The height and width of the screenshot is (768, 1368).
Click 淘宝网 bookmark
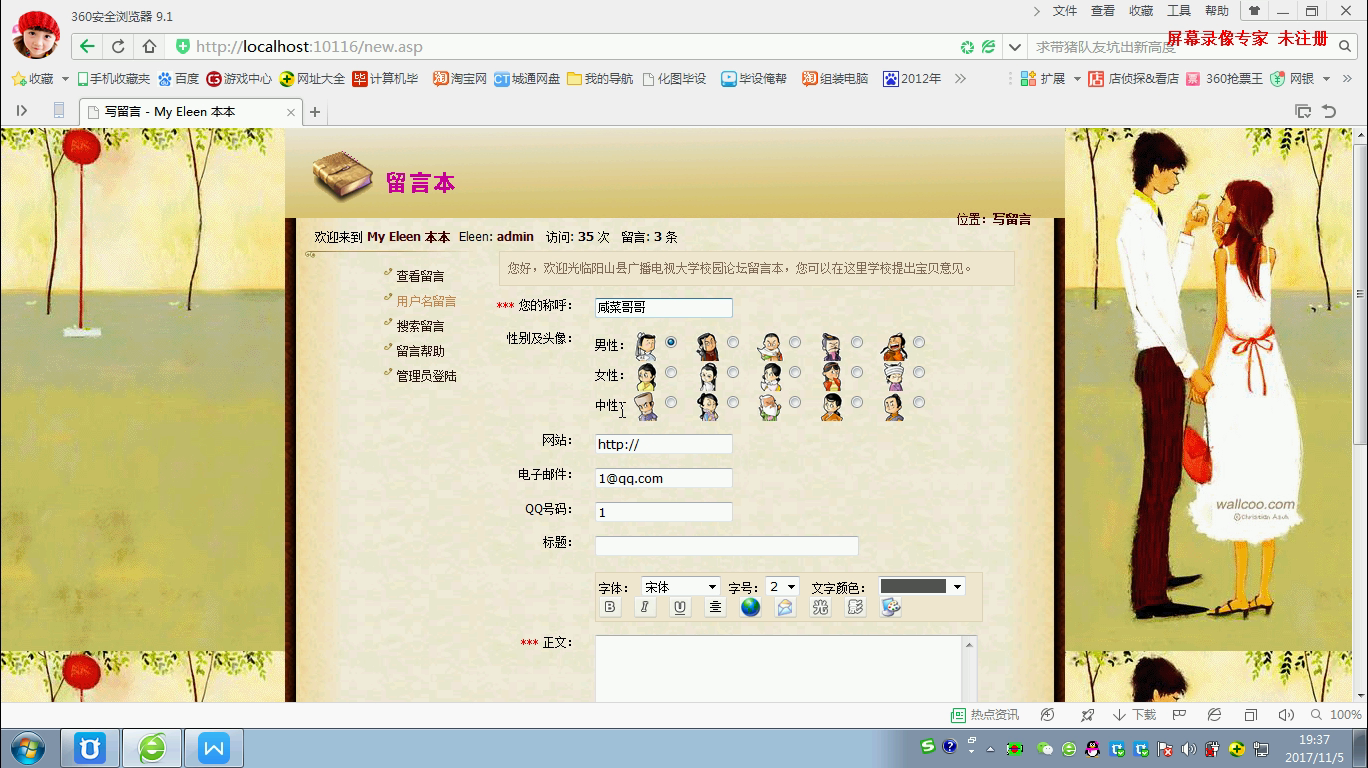(x=459, y=78)
